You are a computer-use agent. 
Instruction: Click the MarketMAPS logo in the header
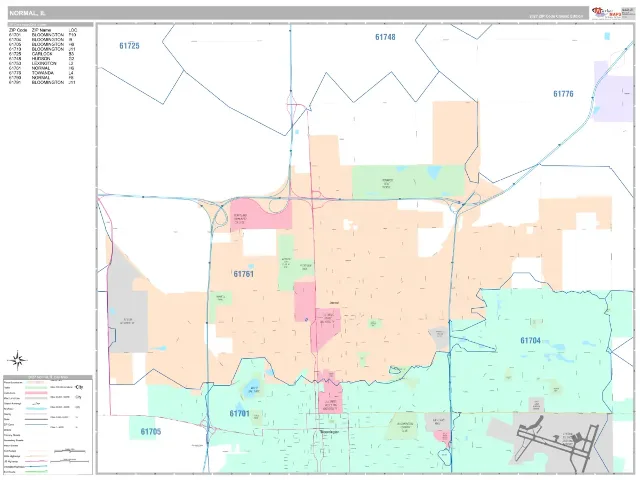point(606,13)
